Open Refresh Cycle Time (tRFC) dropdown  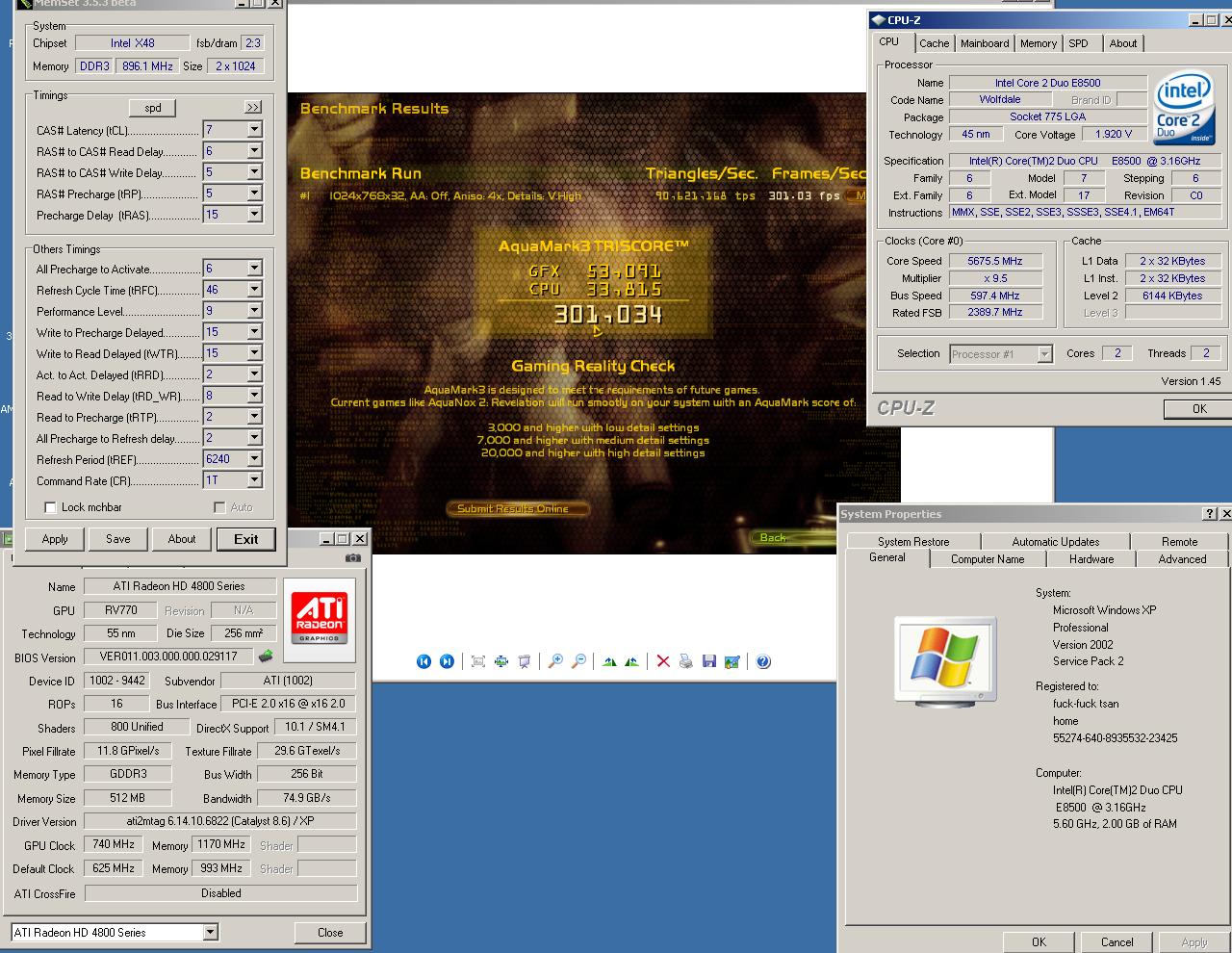[254, 290]
